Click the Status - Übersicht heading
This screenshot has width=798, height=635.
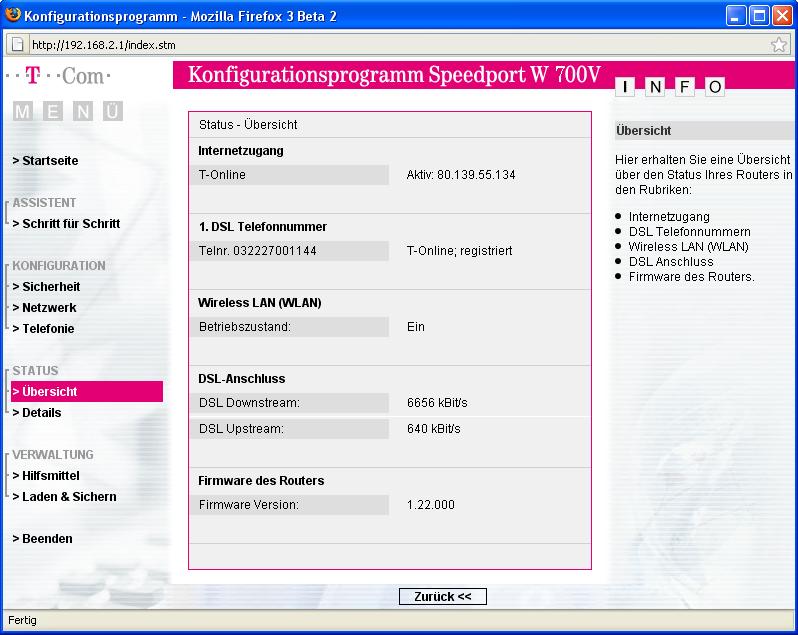coord(248,125)
